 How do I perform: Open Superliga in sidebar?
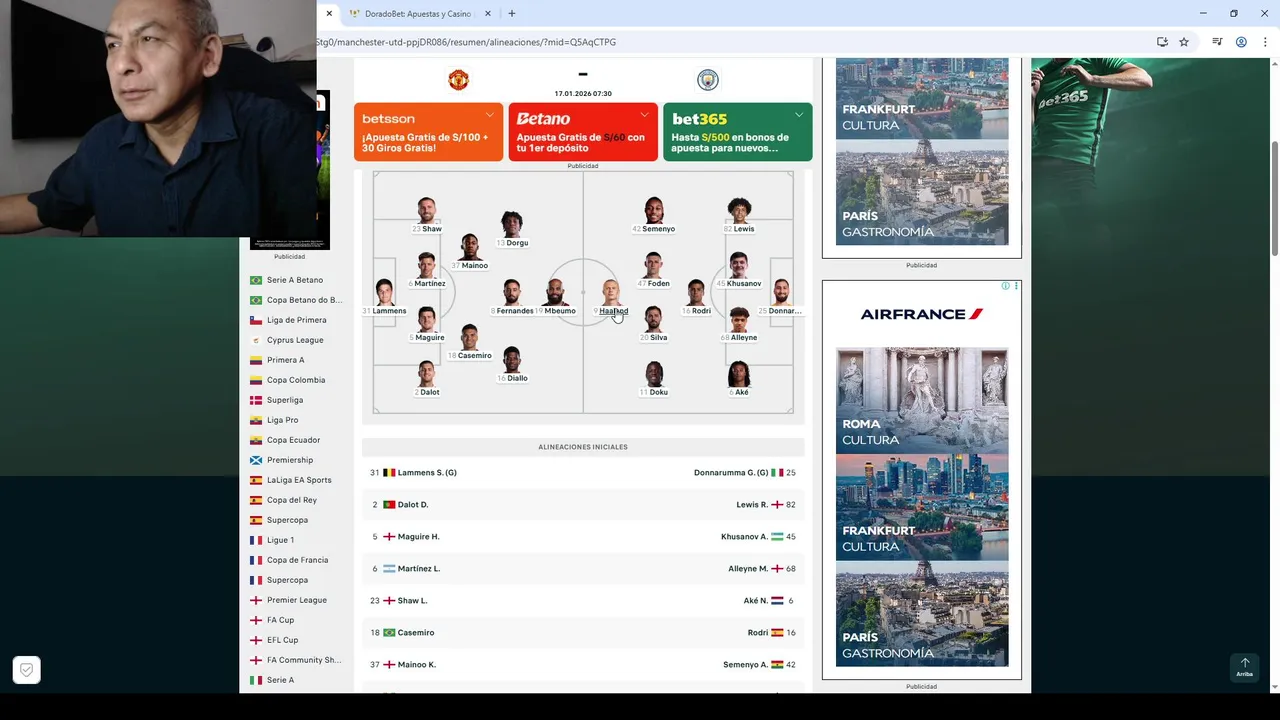coord(285,400)
